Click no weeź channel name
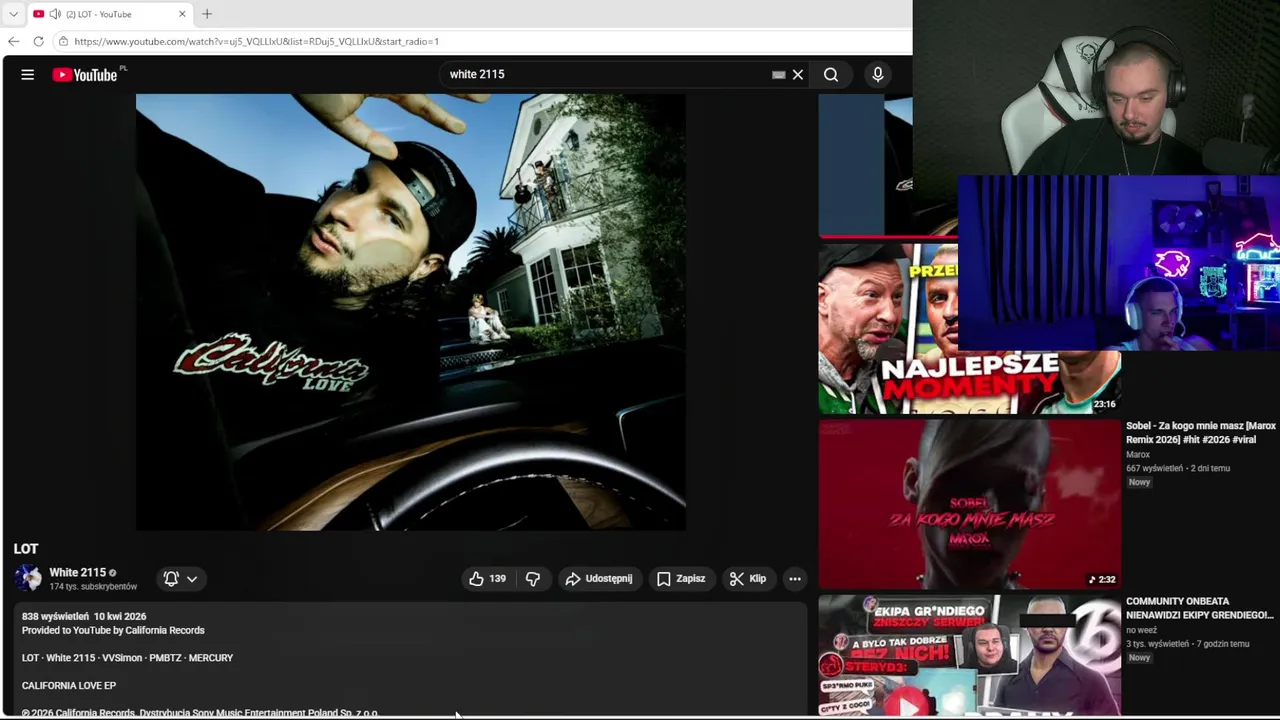The height and width of the screenshot is (720, 1280). click(1141, 630)
